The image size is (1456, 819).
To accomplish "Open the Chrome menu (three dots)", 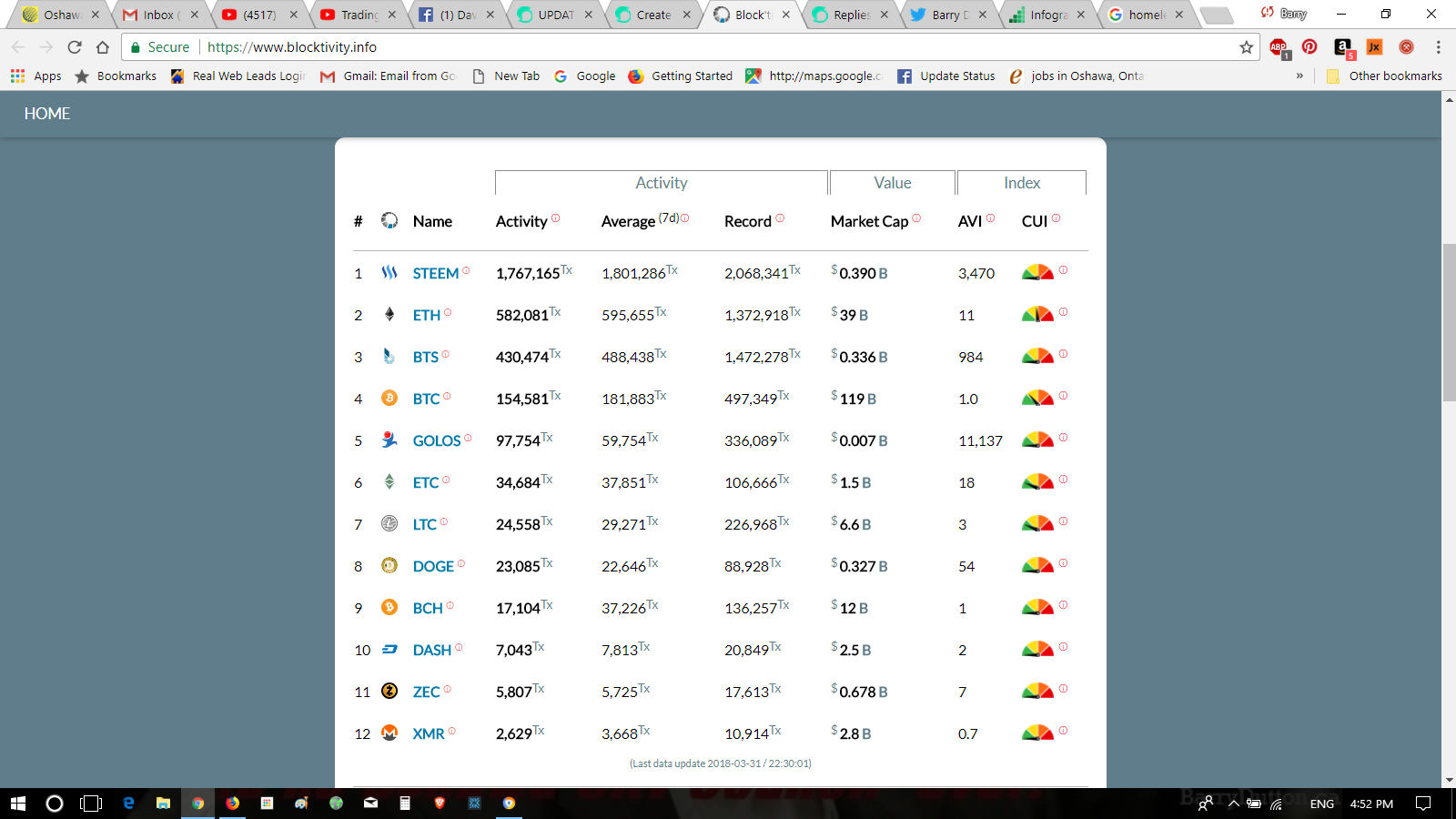I will pos(1439,47).
